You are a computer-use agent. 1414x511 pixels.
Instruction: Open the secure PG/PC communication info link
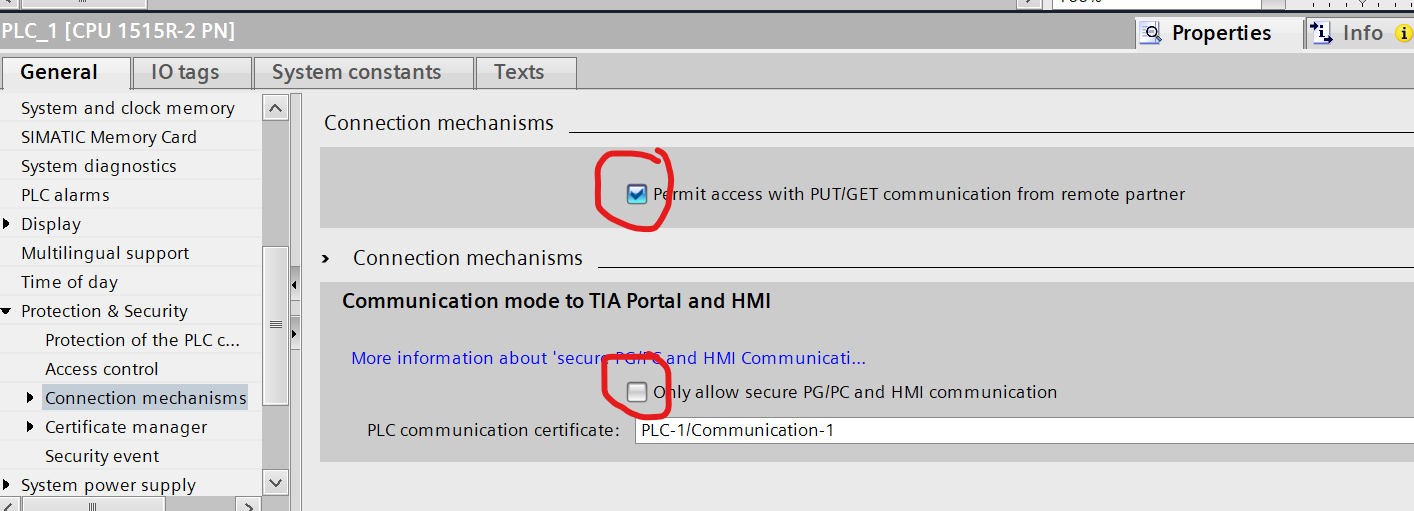[x=608, y=358]
